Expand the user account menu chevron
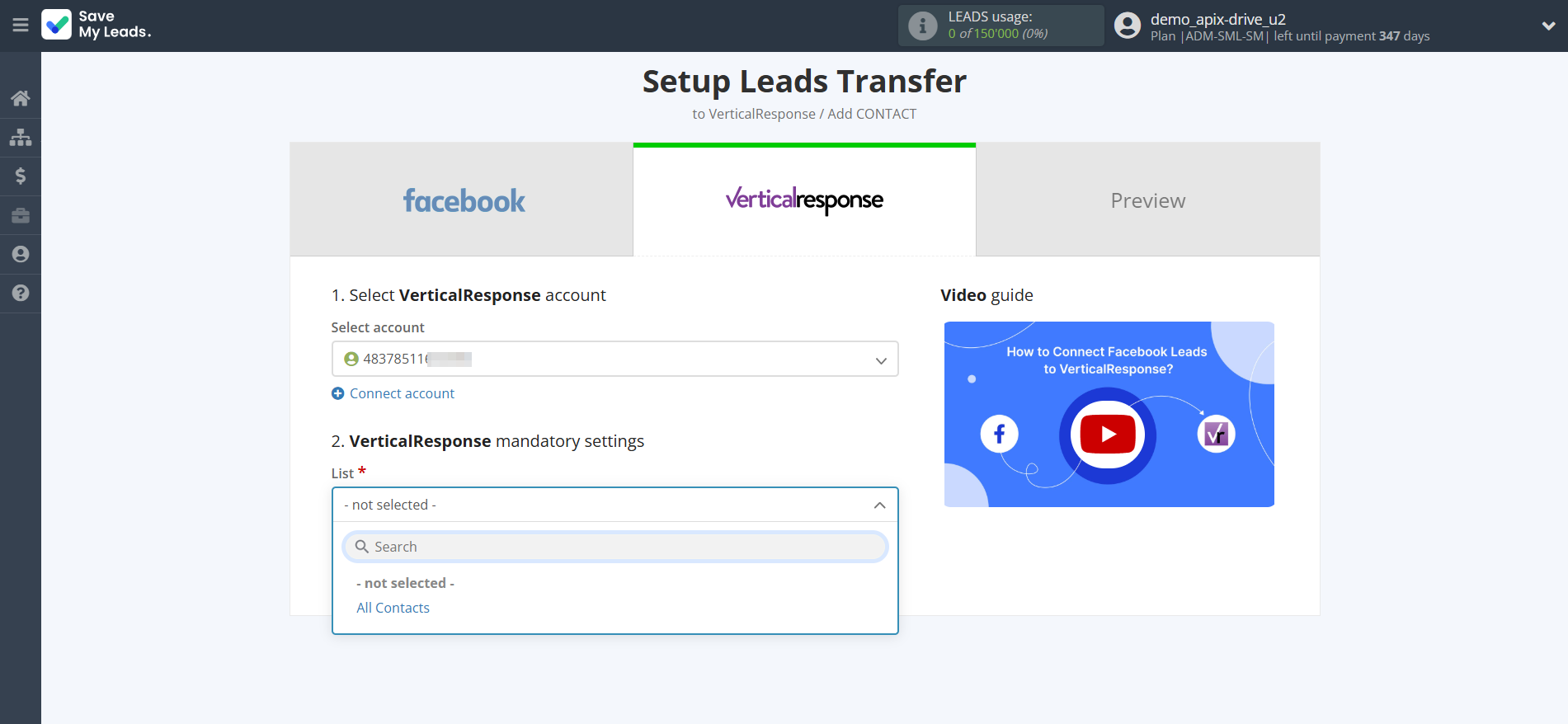The height and width of the screenshot is (724, 1568). [1548, 26]
